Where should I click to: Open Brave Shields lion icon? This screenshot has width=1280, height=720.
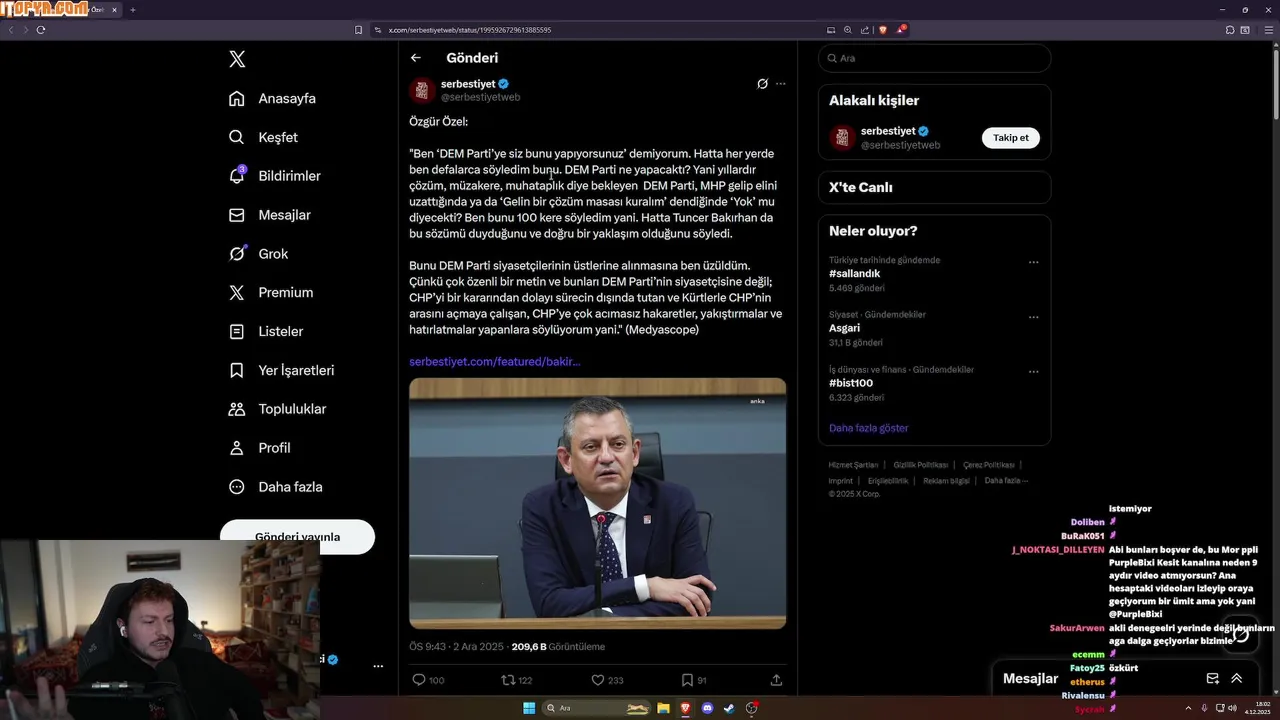(x=882, y=30)
